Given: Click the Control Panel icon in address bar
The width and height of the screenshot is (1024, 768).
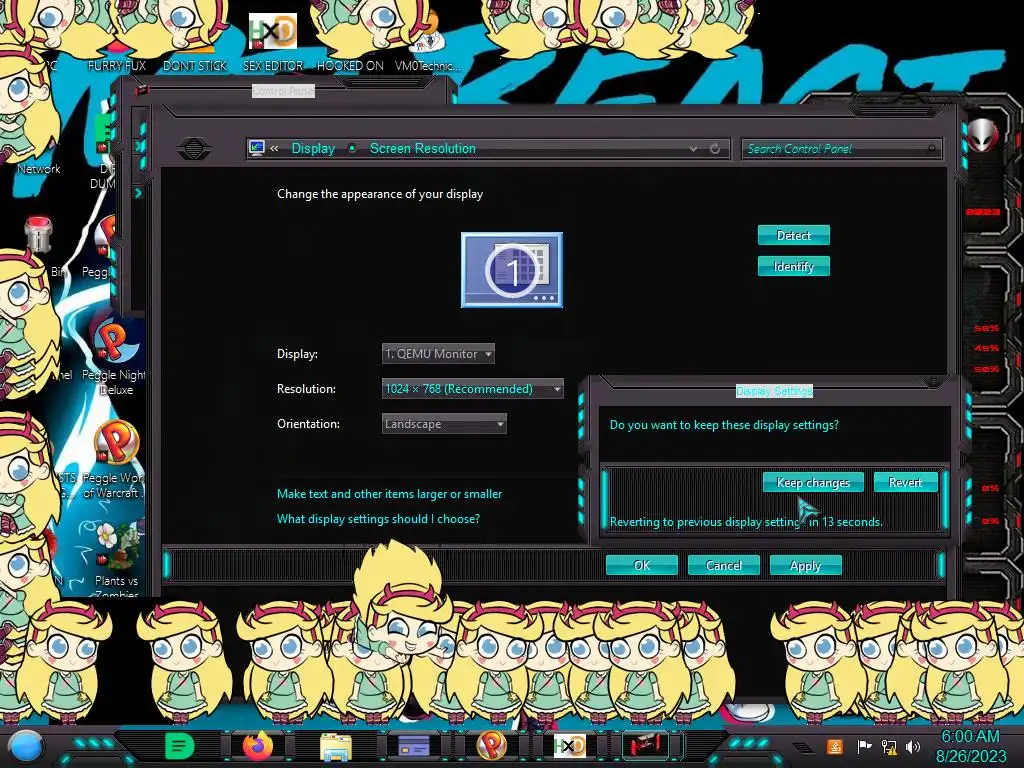Looking at the screenshot, I should point(257,148).
